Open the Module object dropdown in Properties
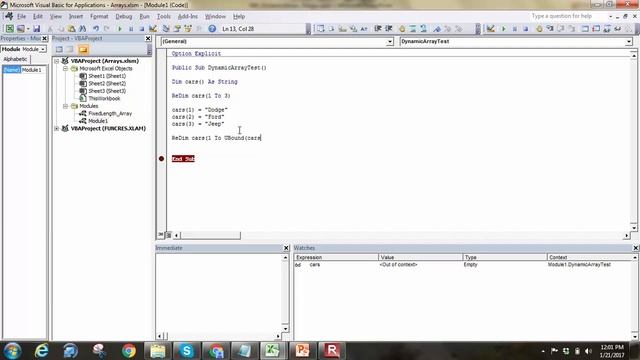The height and width of the screenshot is (360, 640). click(x=43, y=49)
